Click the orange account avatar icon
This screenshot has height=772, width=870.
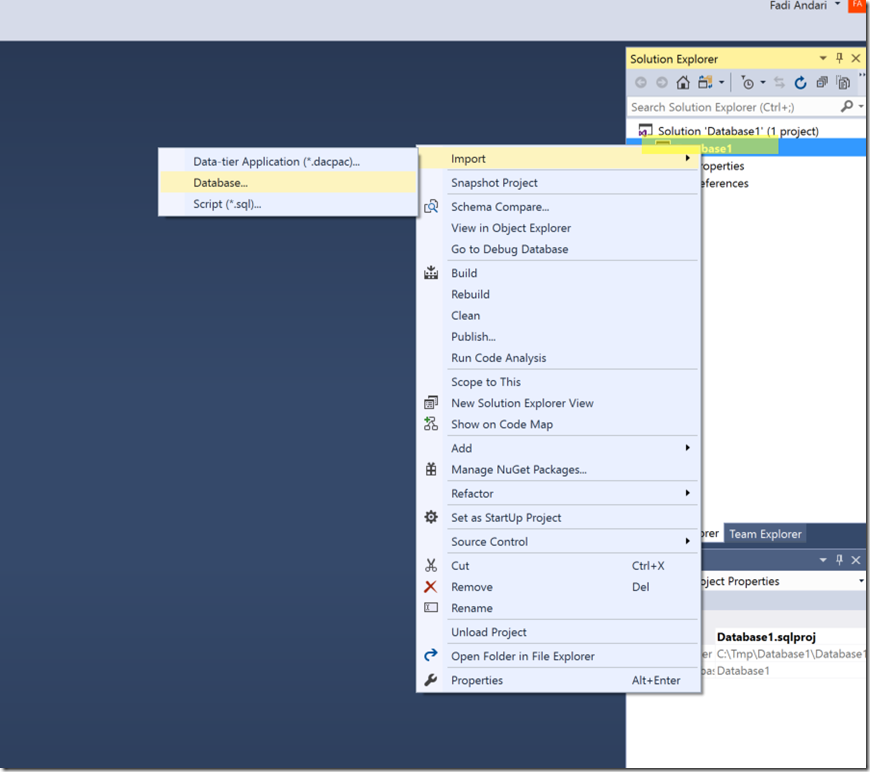[857, 5]
